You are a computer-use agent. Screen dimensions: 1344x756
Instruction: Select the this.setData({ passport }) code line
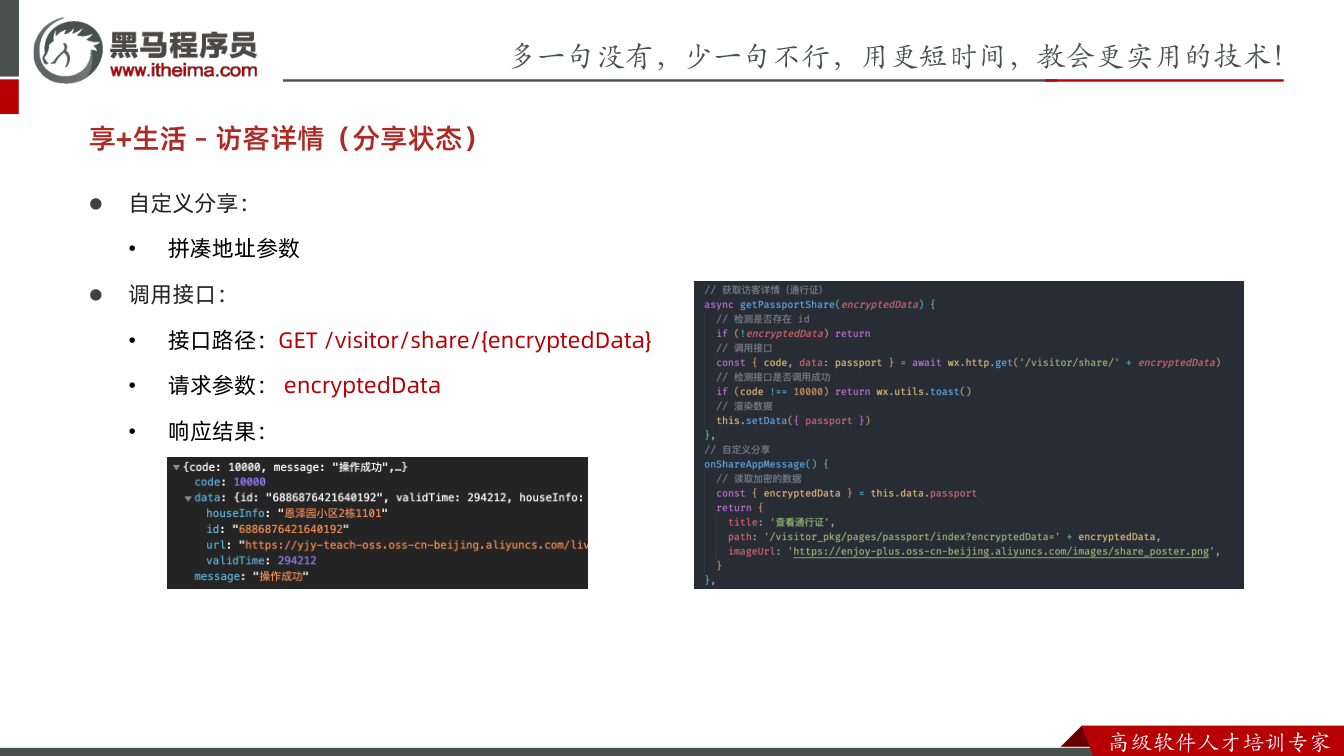pyautogui.click(x=793, y=420)
